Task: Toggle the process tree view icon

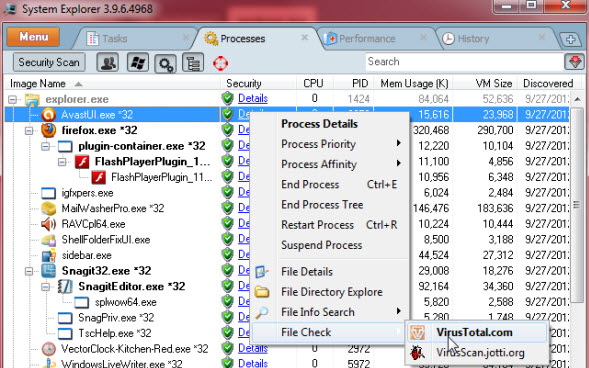Action: pyautogui.click(x=193, y=62)
